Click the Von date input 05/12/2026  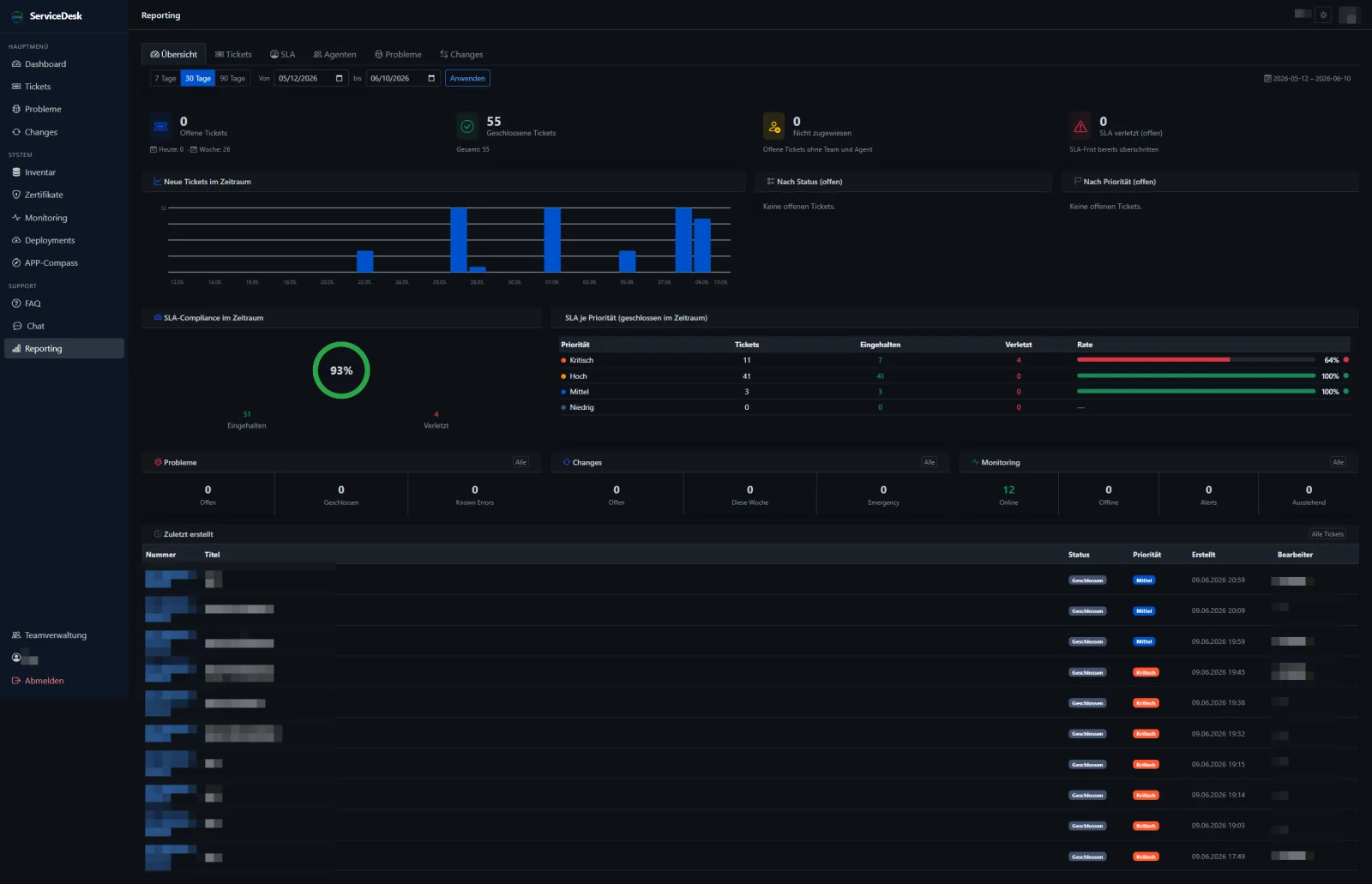pyautogui.click(x=310, y=78)
